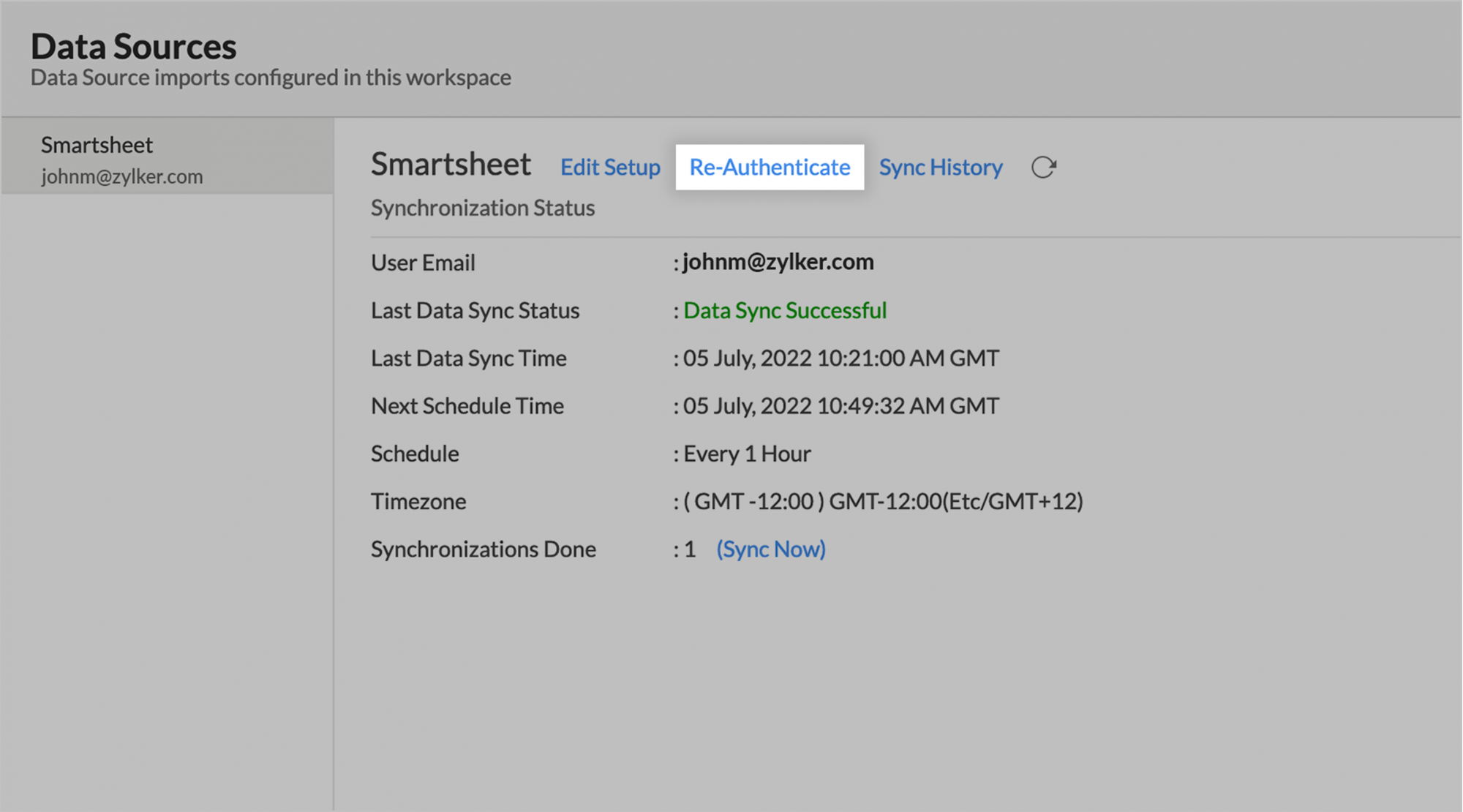
Task: Click Last Data Sync Time label
Action: 469,358
